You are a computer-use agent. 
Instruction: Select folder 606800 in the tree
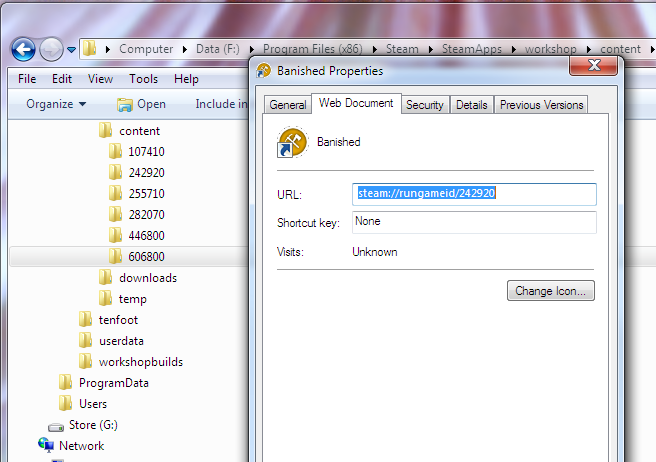tap(146, 256)
